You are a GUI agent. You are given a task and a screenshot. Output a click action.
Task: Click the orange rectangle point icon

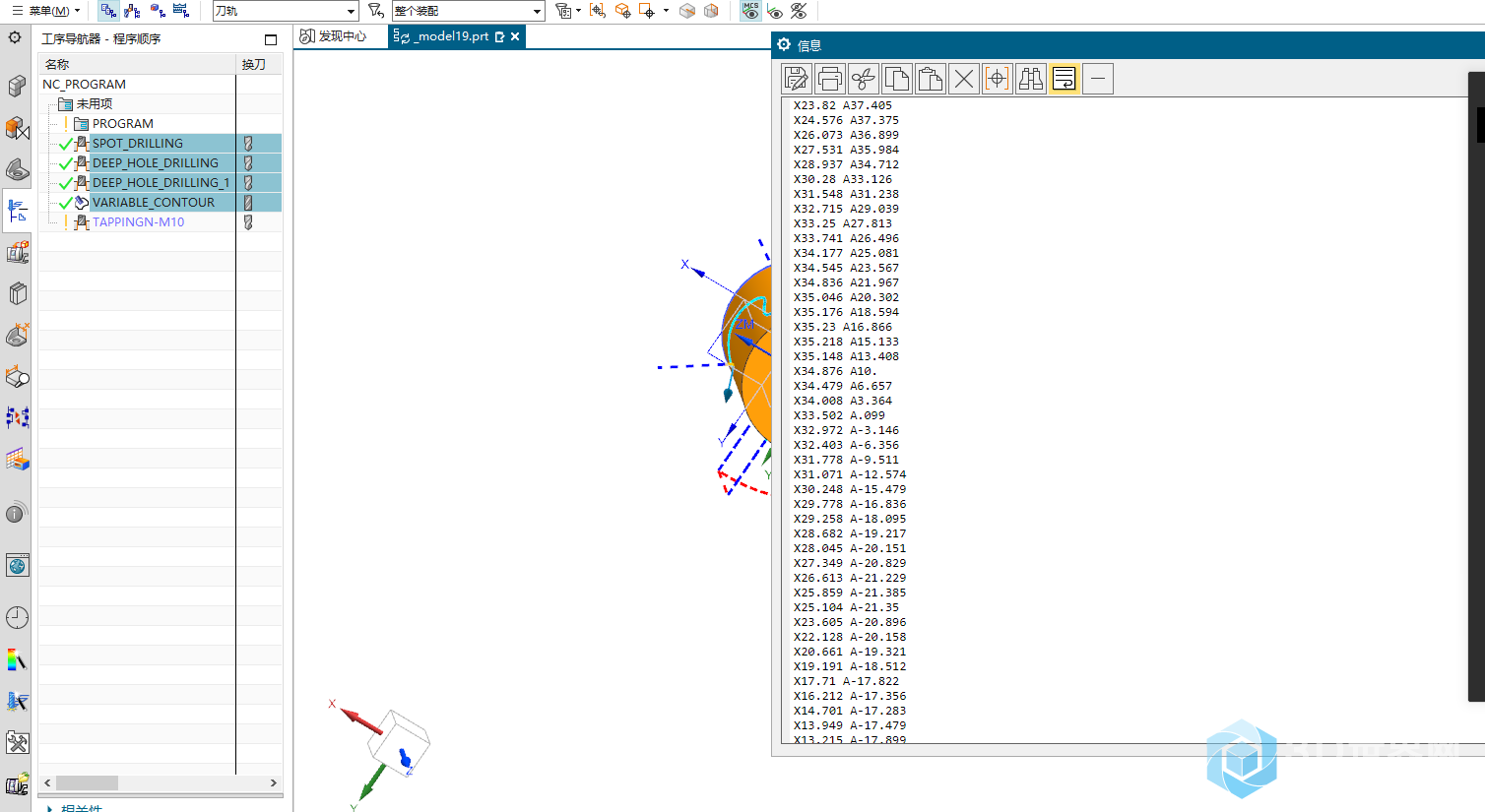click(x=647, y=11)
